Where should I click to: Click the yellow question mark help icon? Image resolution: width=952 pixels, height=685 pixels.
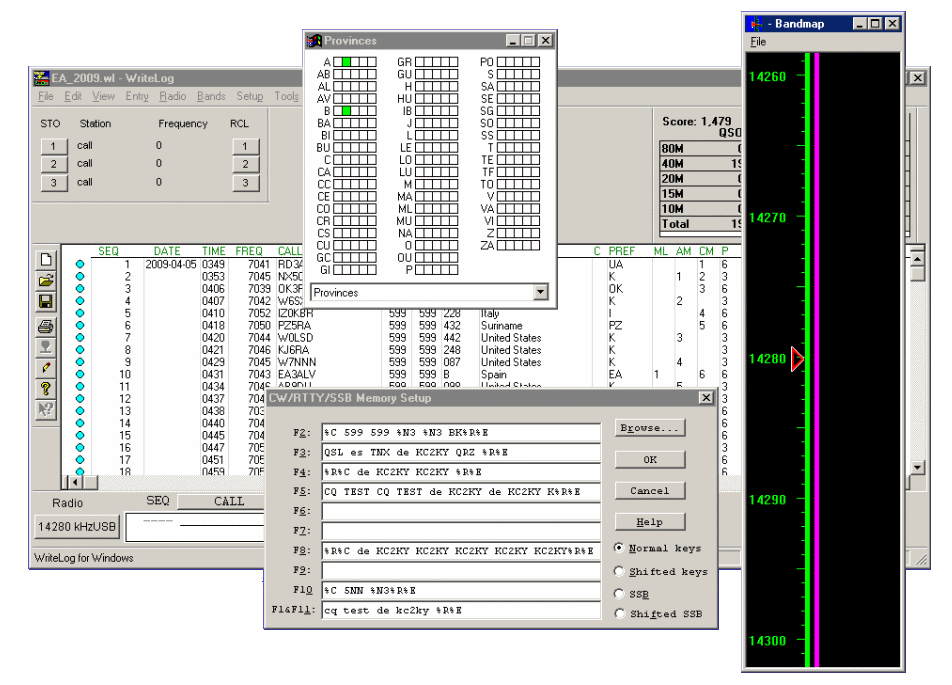pos(46,389)
